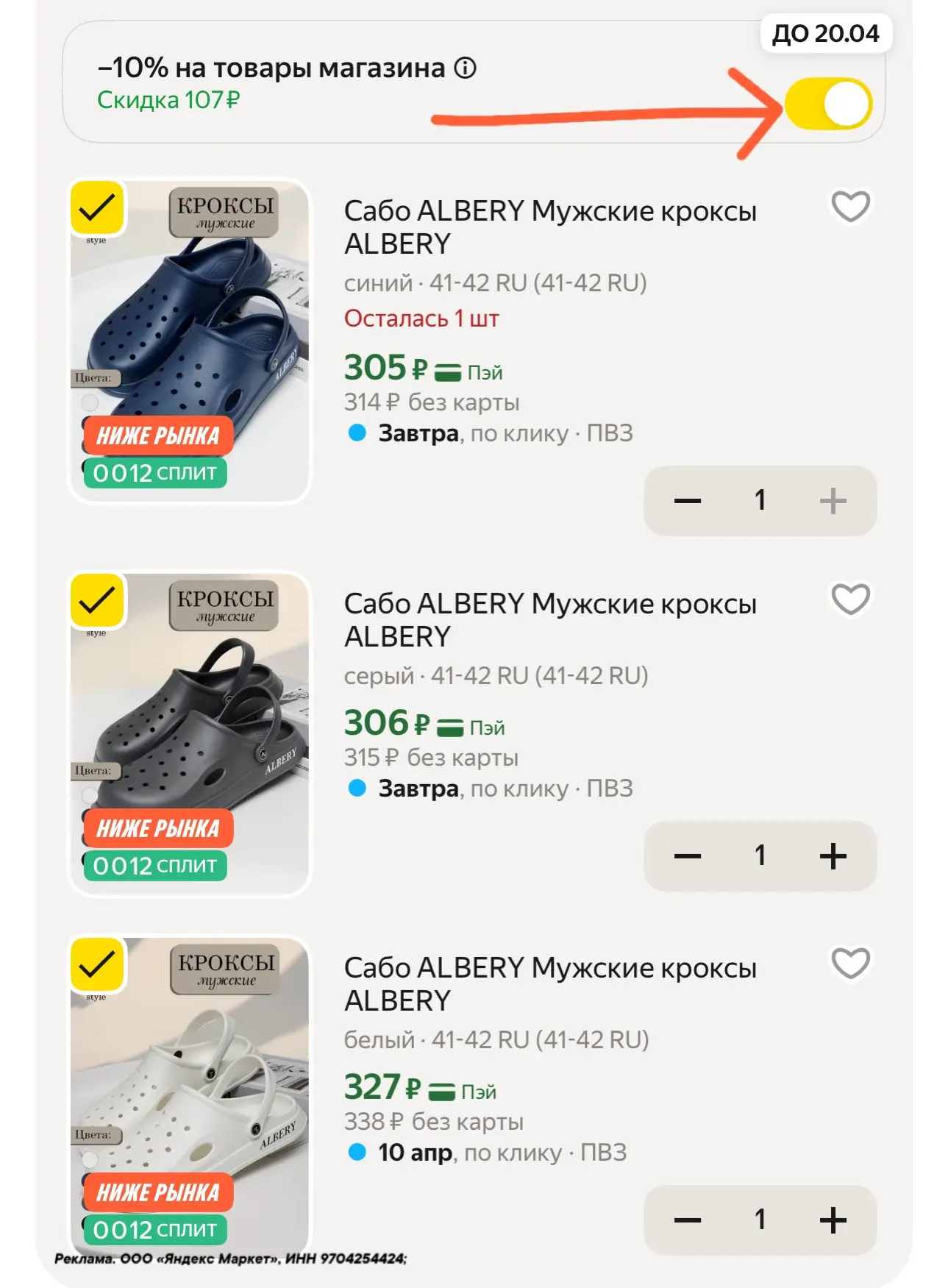Click the info icon next to discount text
948x1288 pixels.
click(465, 68)
